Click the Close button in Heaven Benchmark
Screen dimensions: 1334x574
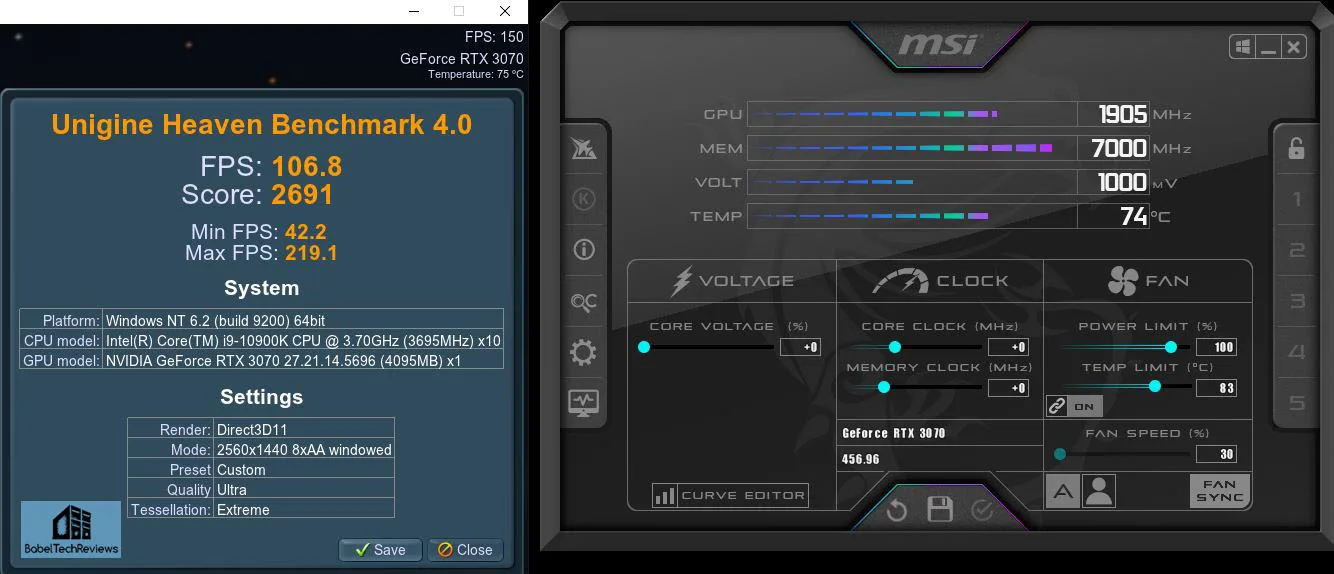pyautogui.click(x=465, y=549)
